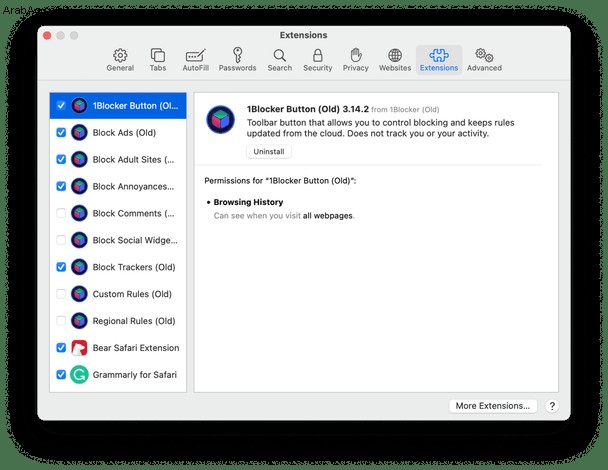Screen dimensions: 608x470
Task: Open the Passwords key icon
Action: 238,55
